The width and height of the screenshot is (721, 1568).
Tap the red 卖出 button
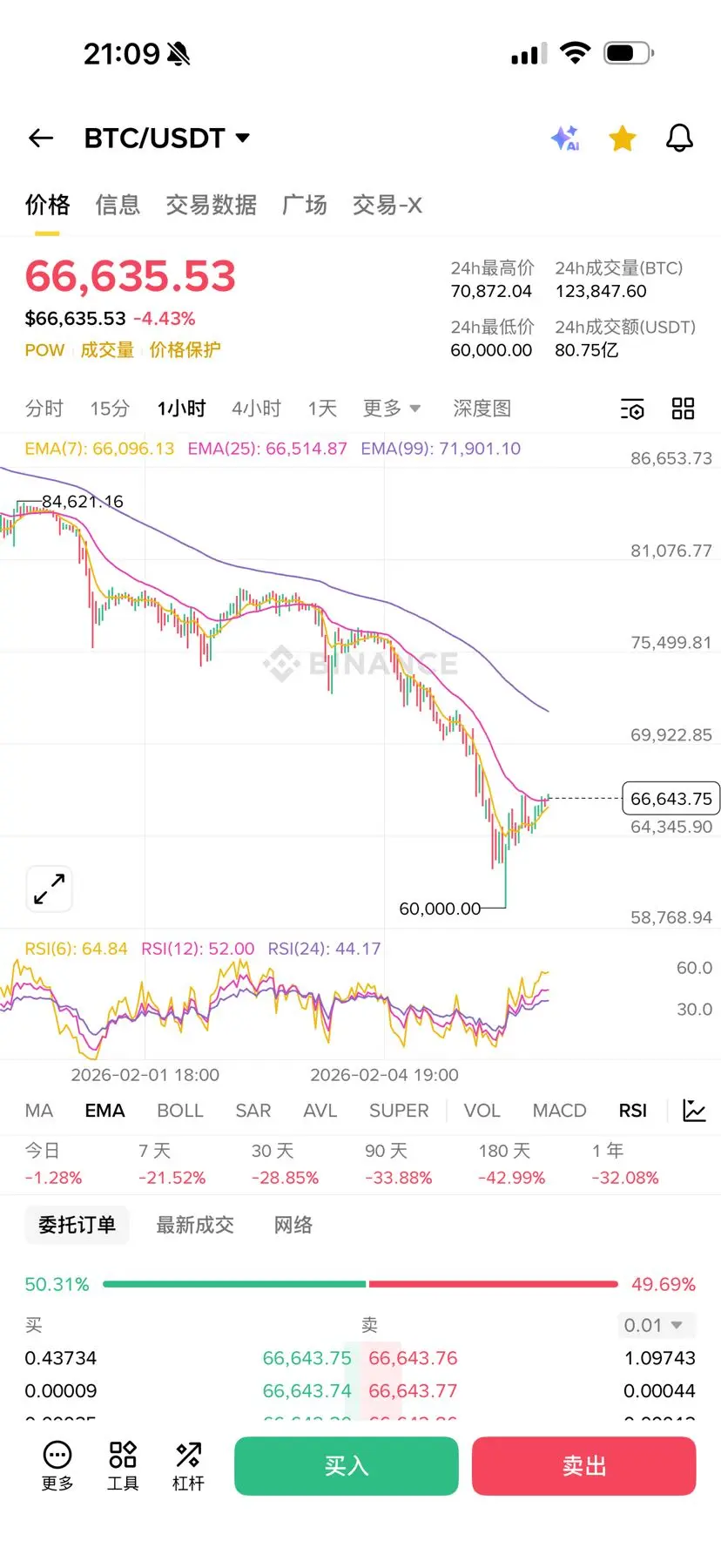pyautogui.click(x=584, y=1466)
